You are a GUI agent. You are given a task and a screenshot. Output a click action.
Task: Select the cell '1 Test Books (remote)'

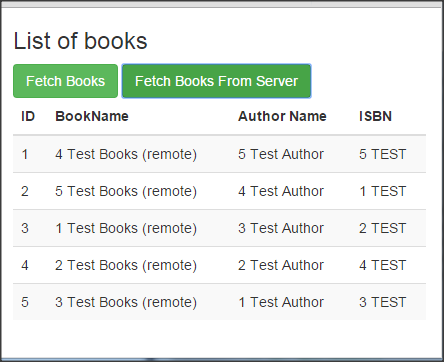click(126, 228)
